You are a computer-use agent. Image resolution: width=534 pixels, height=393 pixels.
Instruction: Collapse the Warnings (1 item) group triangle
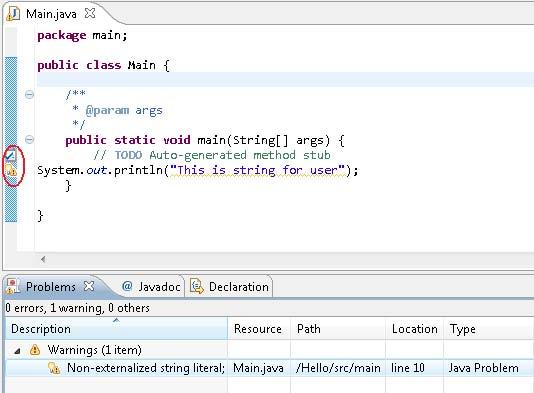point(17,350)
